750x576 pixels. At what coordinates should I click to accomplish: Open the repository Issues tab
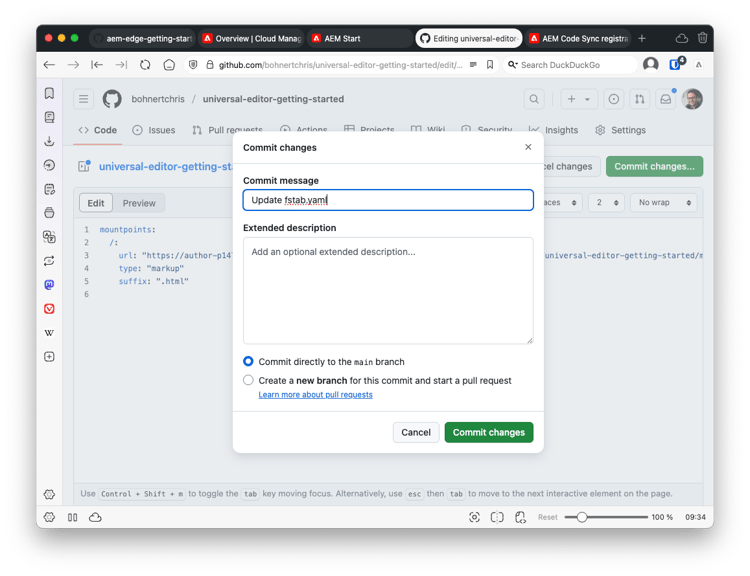click(x=154, y=130)
